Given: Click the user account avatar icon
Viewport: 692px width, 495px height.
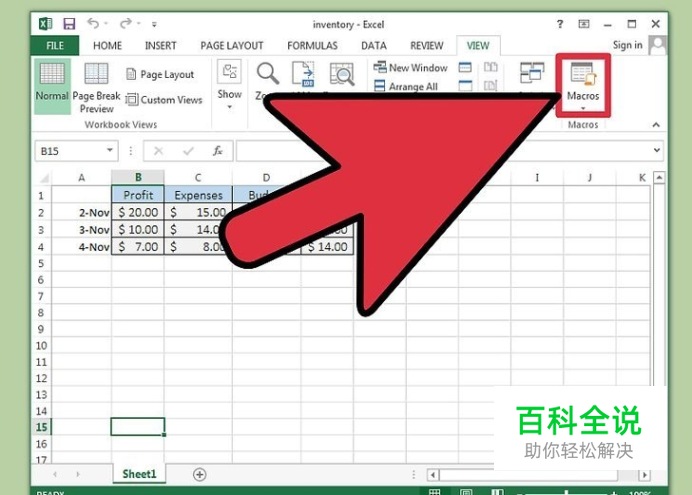Looking at the screenshot, I should coord(658,45).
